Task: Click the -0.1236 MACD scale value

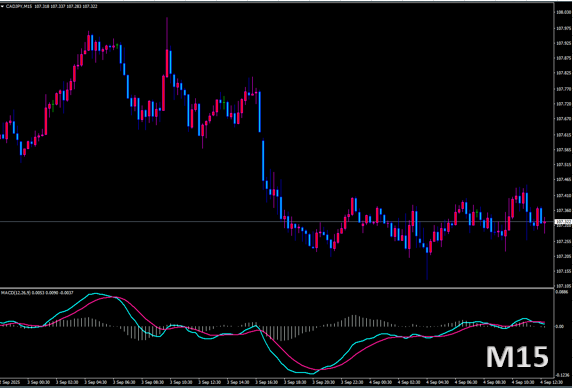Action: pos(562,375)
